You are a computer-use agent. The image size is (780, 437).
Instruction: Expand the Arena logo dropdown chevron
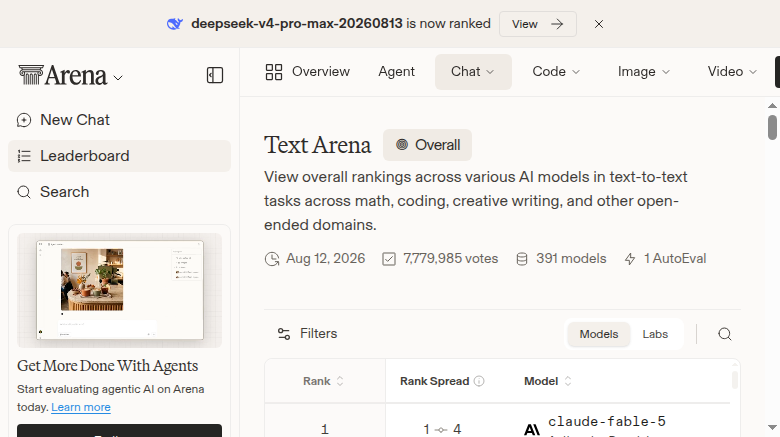click(x=118, y=78)
